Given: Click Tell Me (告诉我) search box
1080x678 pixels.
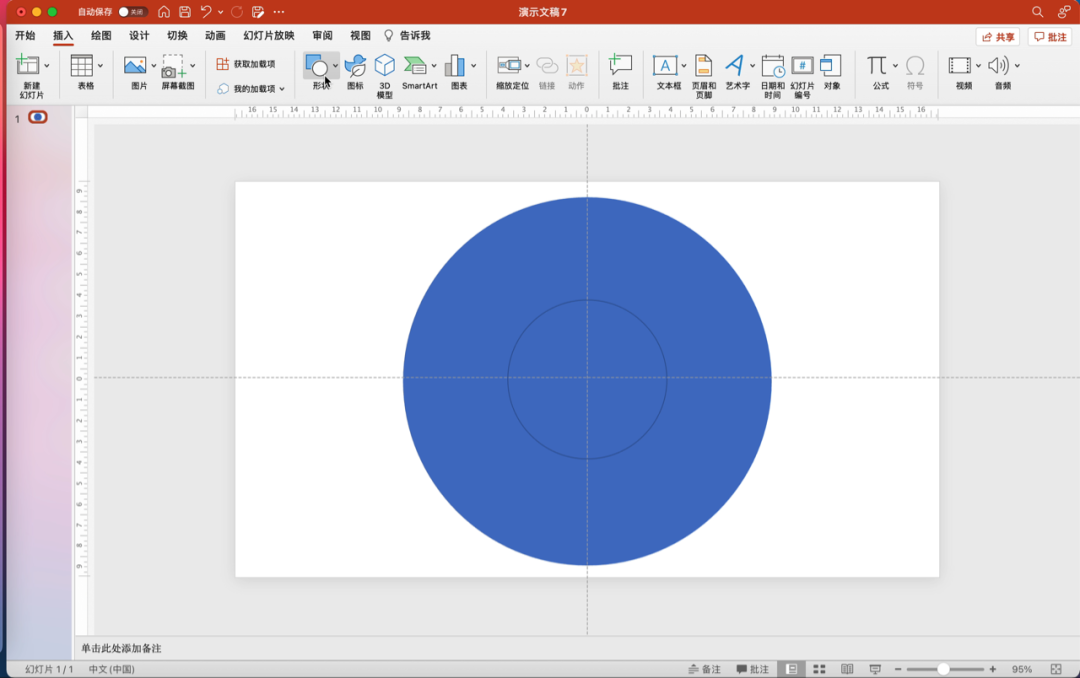Looking at the screenshot, I should point(407,36).
